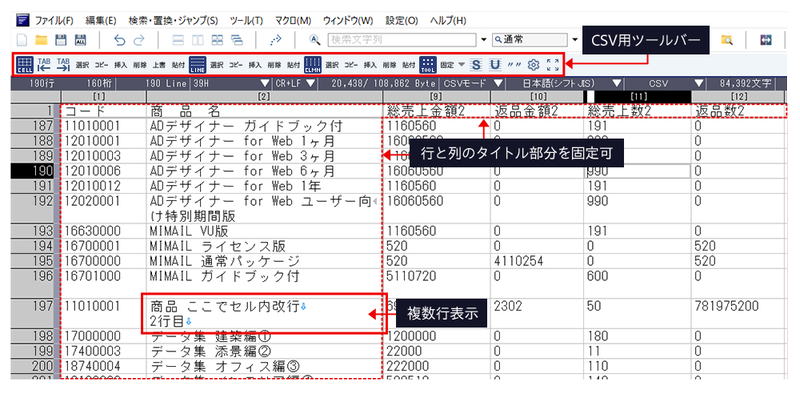Select column header [11]
The image size is (800, 394).
[x=638, y=96]
